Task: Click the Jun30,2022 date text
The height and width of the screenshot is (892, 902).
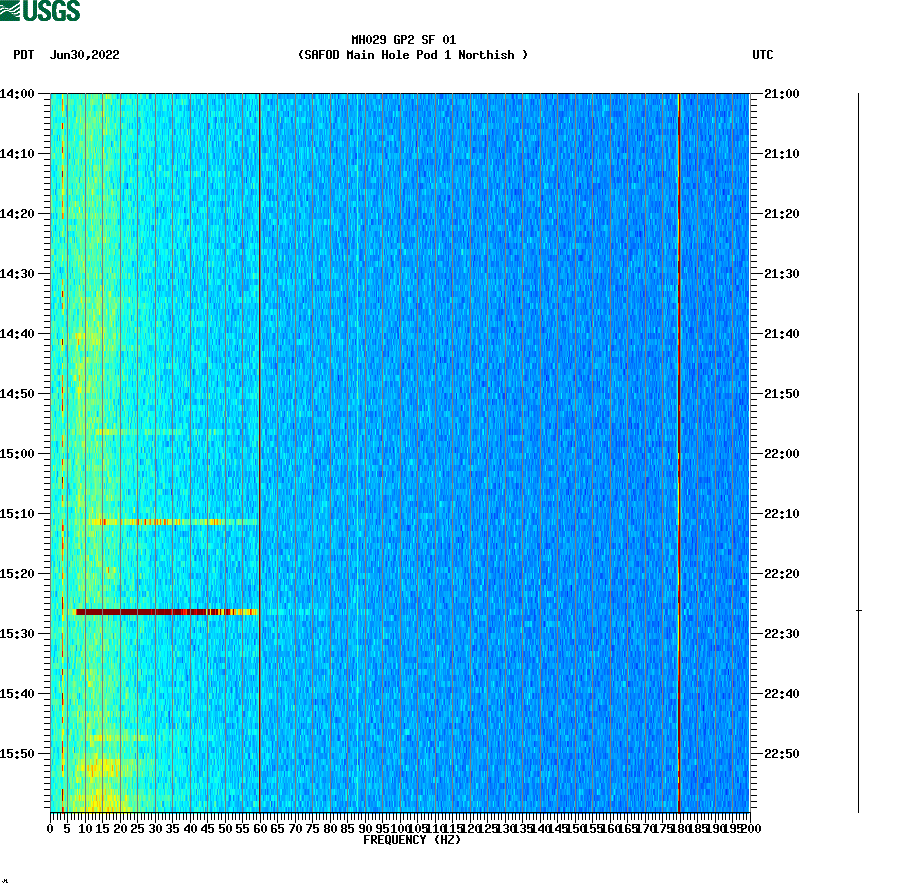Action: tap(83, 56)
